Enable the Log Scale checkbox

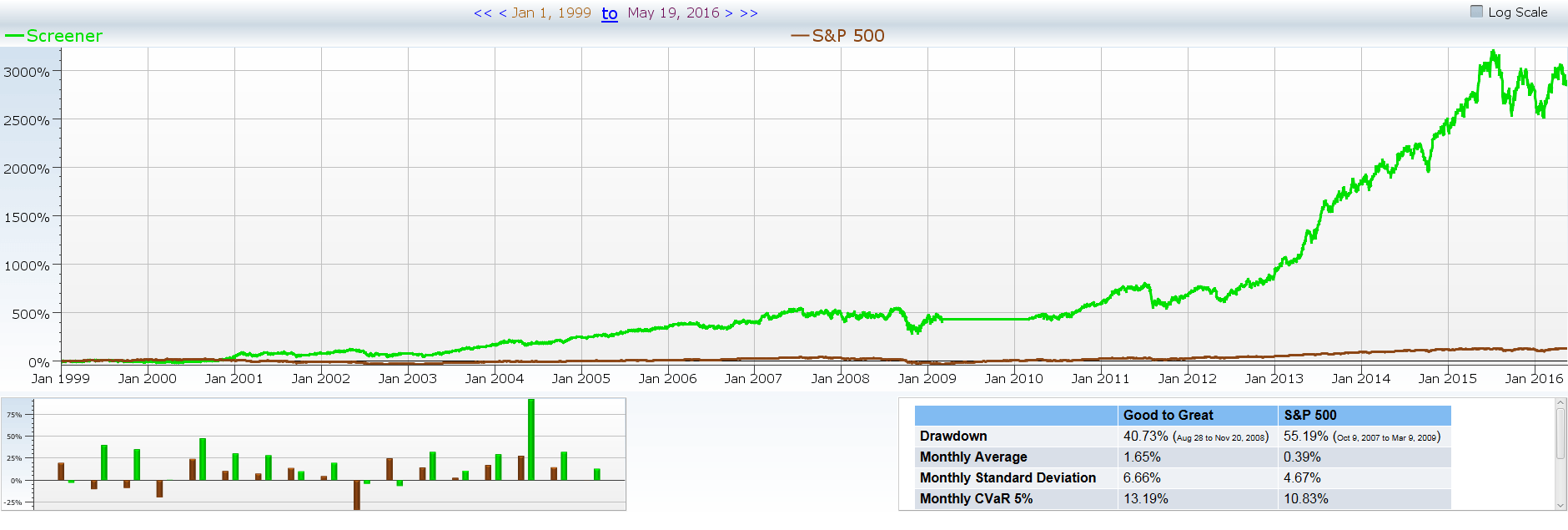(1476, 12)
